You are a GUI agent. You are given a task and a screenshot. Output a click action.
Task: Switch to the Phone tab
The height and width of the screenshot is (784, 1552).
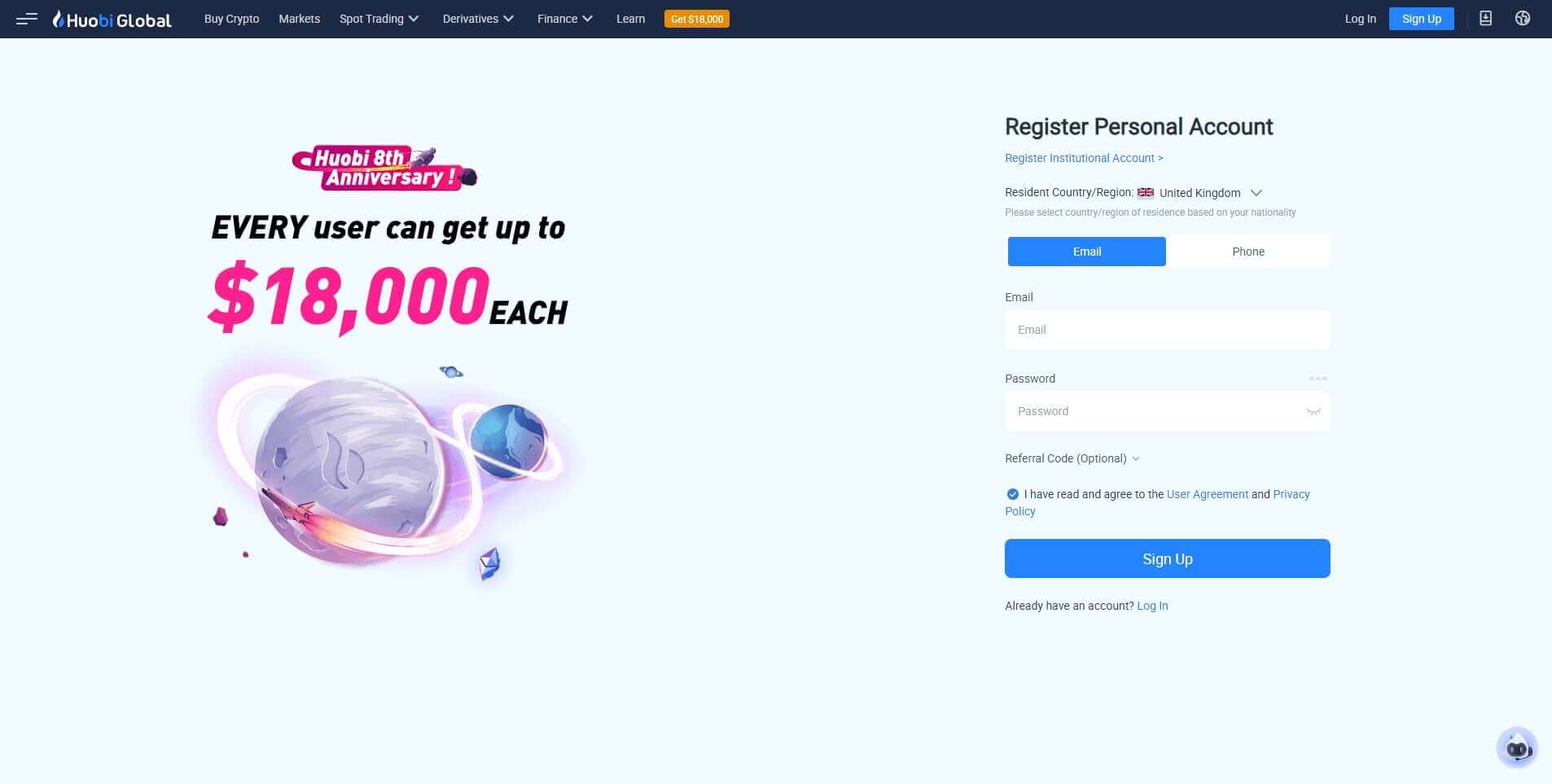click(x=1248, y=252)
